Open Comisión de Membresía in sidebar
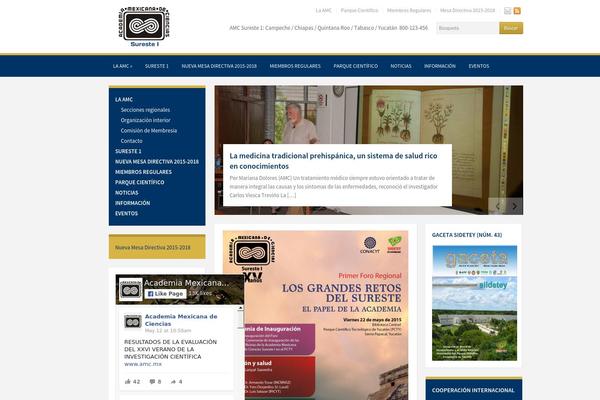Screen dimensions: 600x400 [149, 131]
